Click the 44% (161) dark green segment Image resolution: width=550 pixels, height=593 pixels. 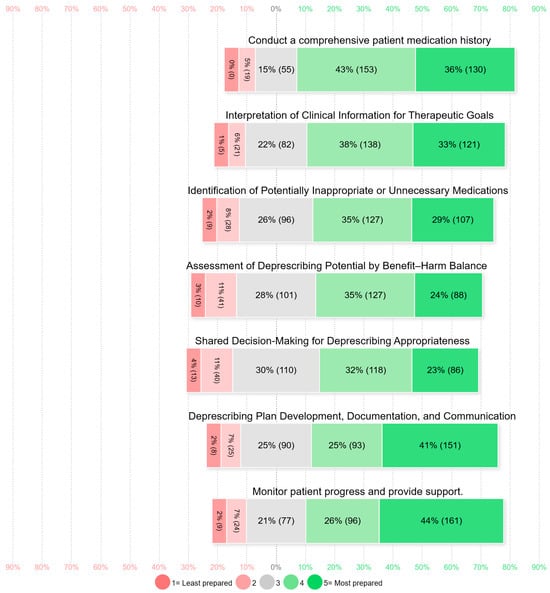point(441,521)
